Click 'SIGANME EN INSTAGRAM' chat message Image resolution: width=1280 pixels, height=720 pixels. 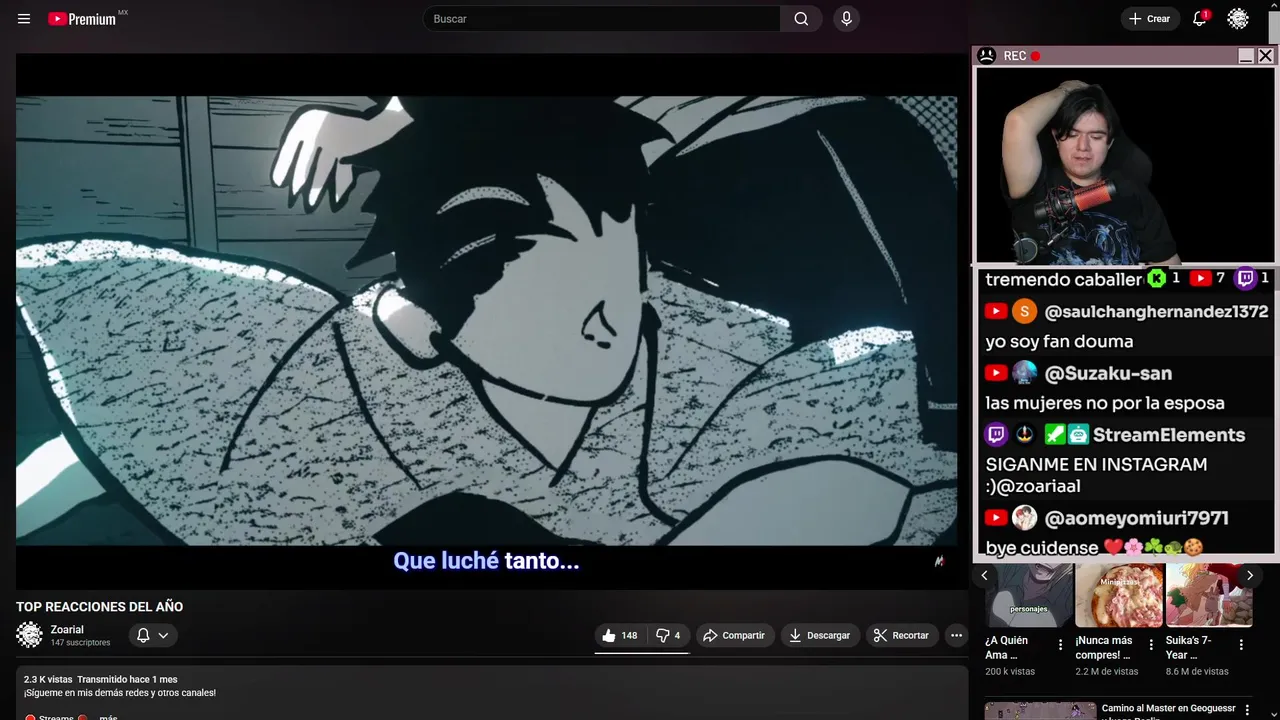pyautogui.click(x=1096, y=475)
